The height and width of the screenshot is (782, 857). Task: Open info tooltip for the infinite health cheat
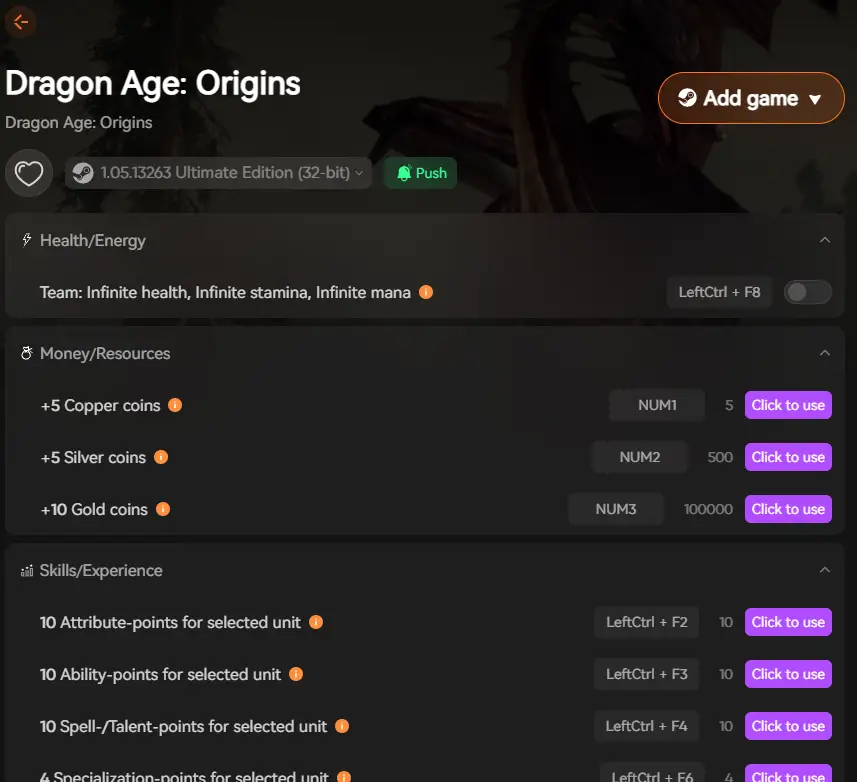(426, 292)
